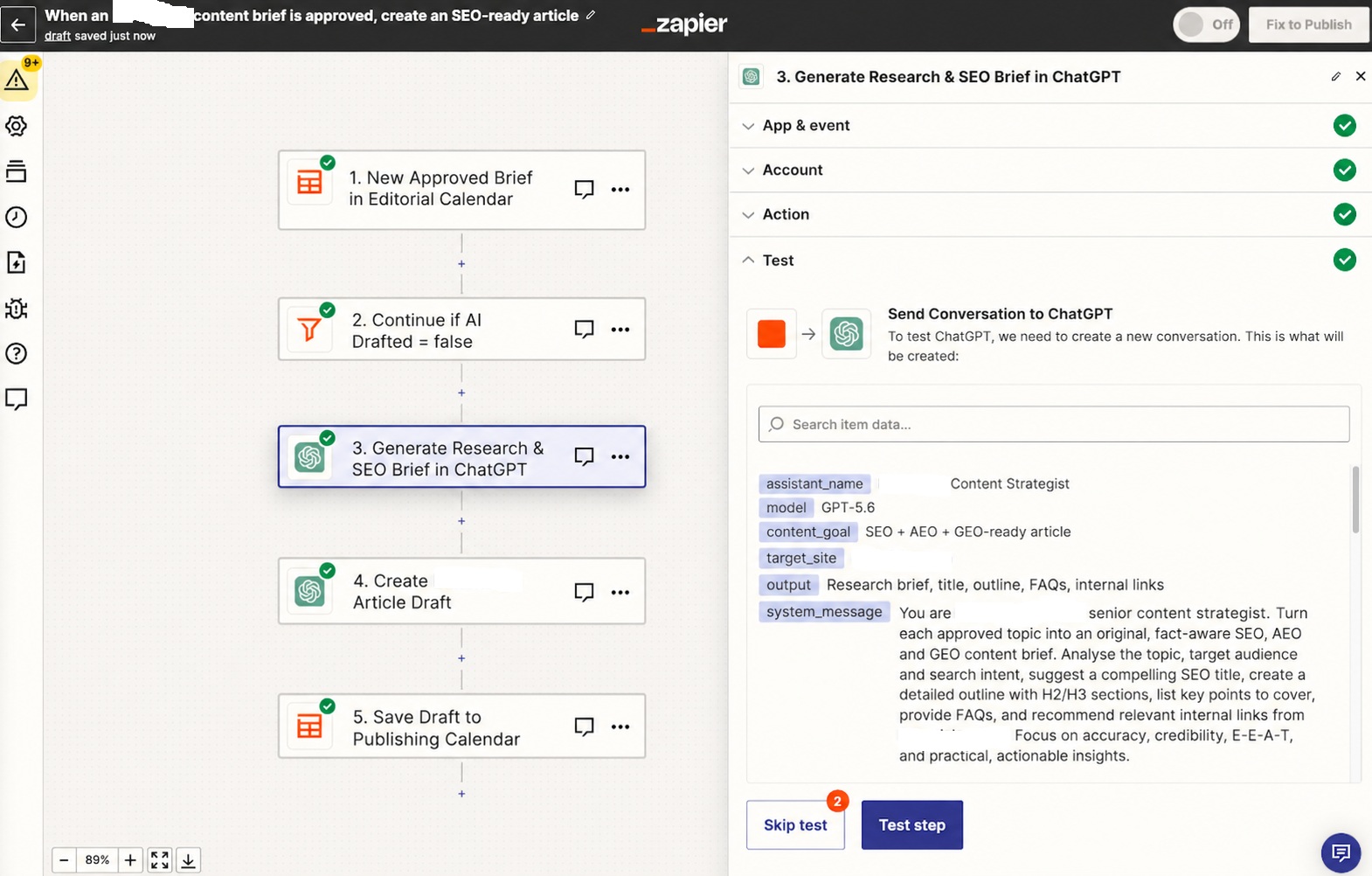Open the warnings panel with 9+ badge
The image size is (1372, 876).
tap(17, 80)
